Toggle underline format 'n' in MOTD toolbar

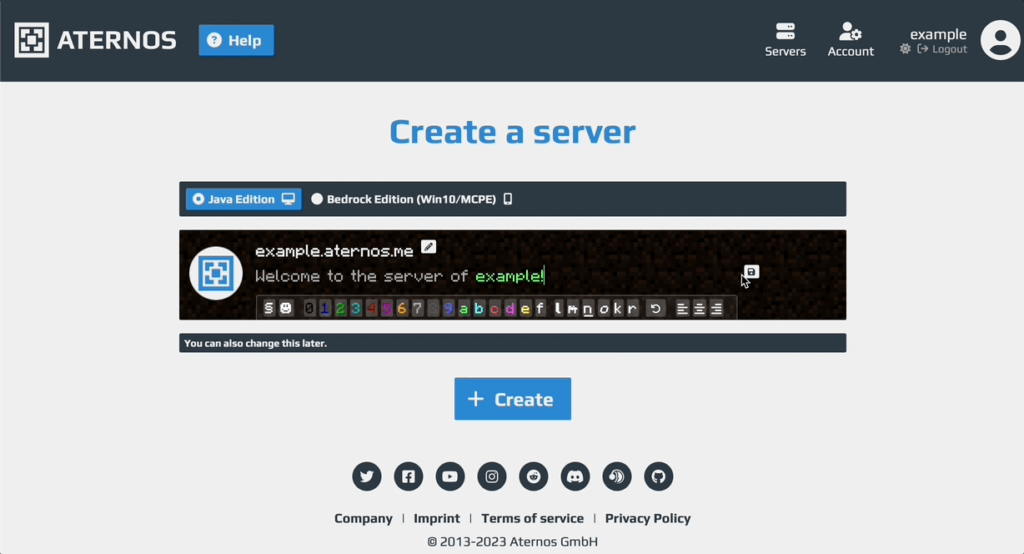(588, 308)
